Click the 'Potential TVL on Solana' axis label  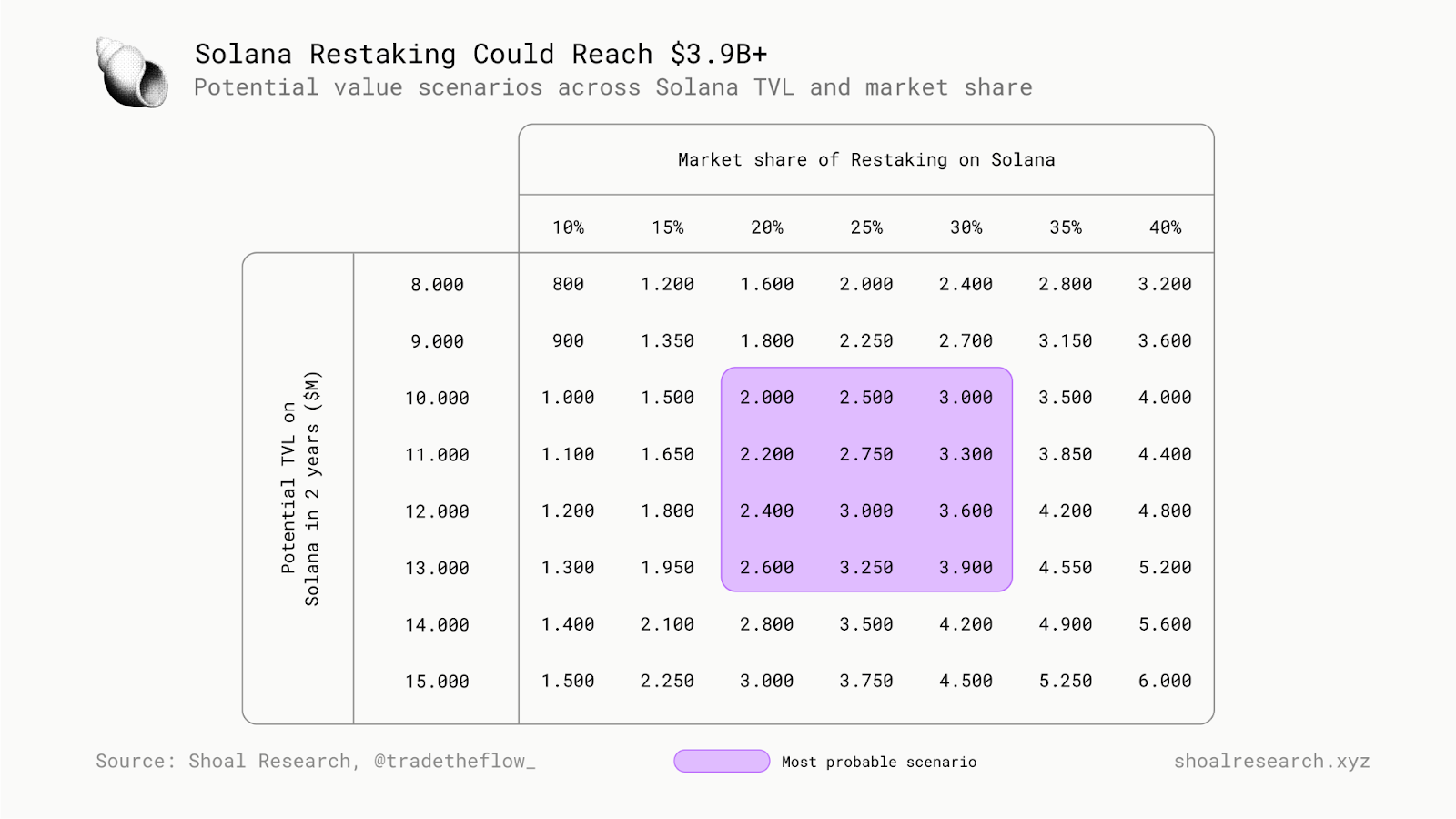pyautogui.click(x=301, y=489)
